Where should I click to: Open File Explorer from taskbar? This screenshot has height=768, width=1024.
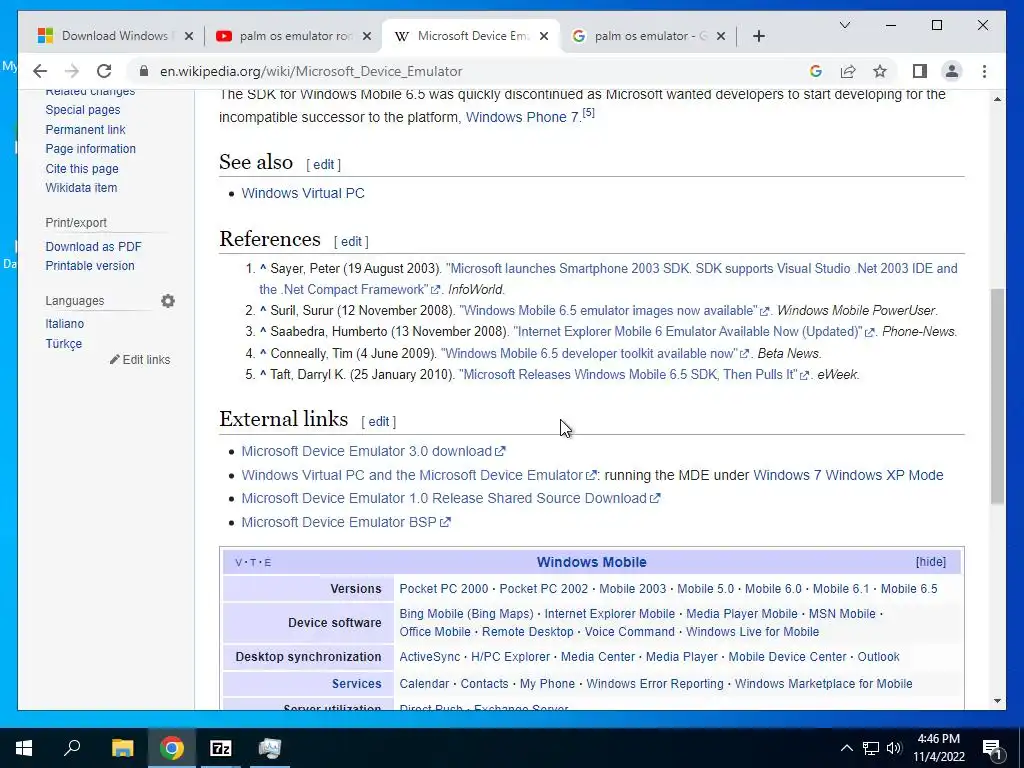click(x=122, y=748)
